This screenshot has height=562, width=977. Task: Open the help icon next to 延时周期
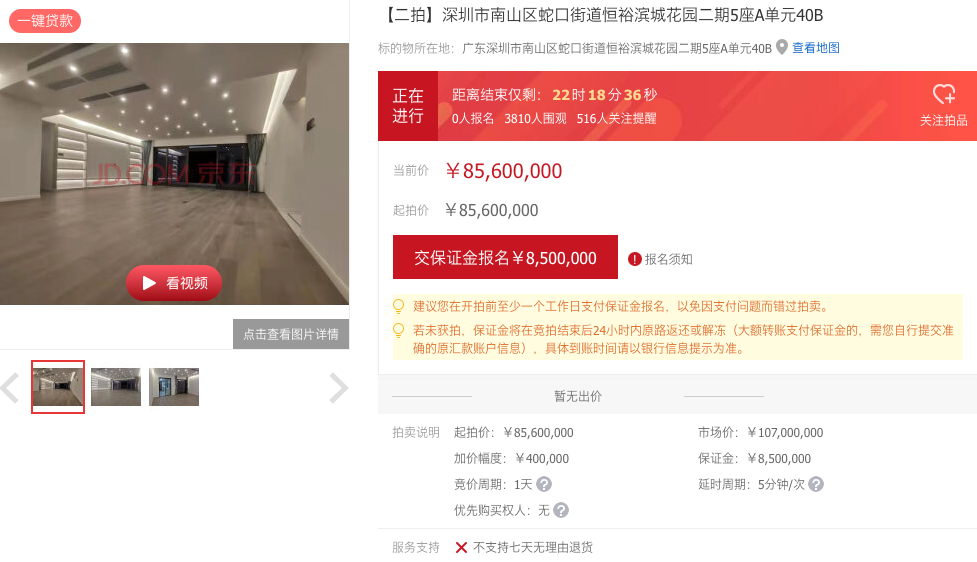coord(816,484)
